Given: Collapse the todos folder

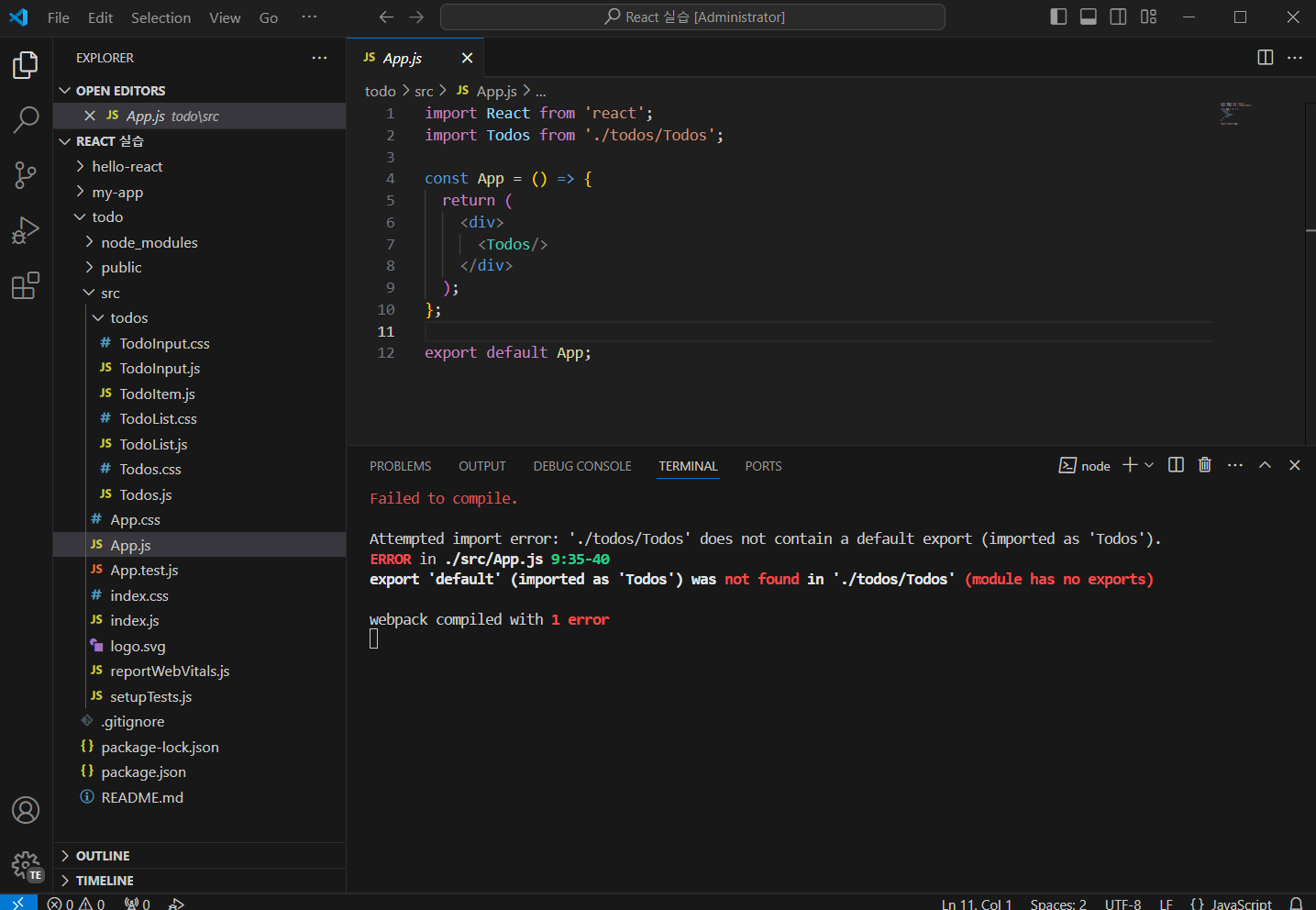Looking at the screenshot, I should 200,317.
